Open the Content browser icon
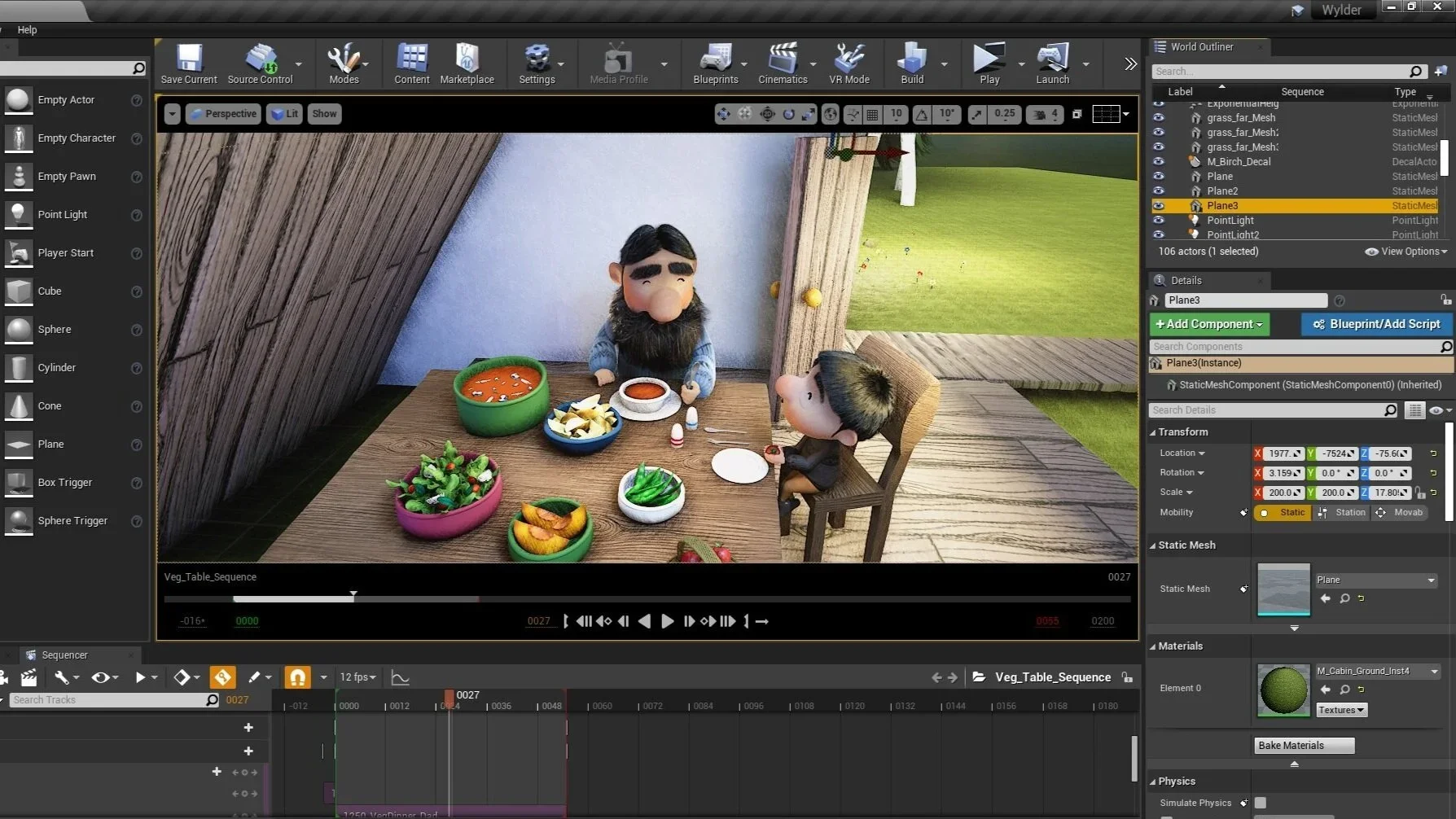The image size is (1456, 819). pyautogui.click(x=411, y=64)
